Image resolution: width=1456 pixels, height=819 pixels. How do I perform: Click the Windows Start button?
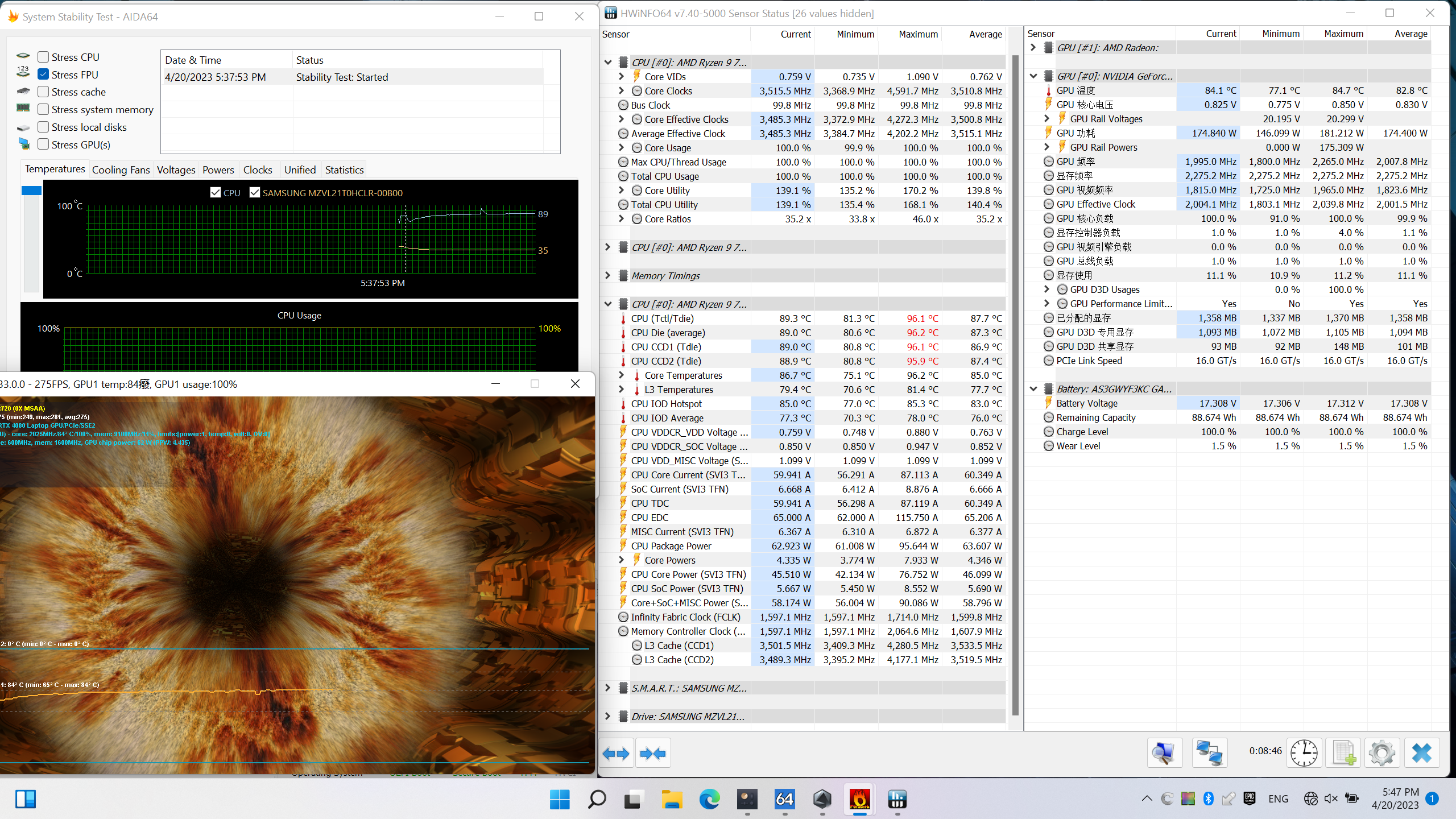560,799
